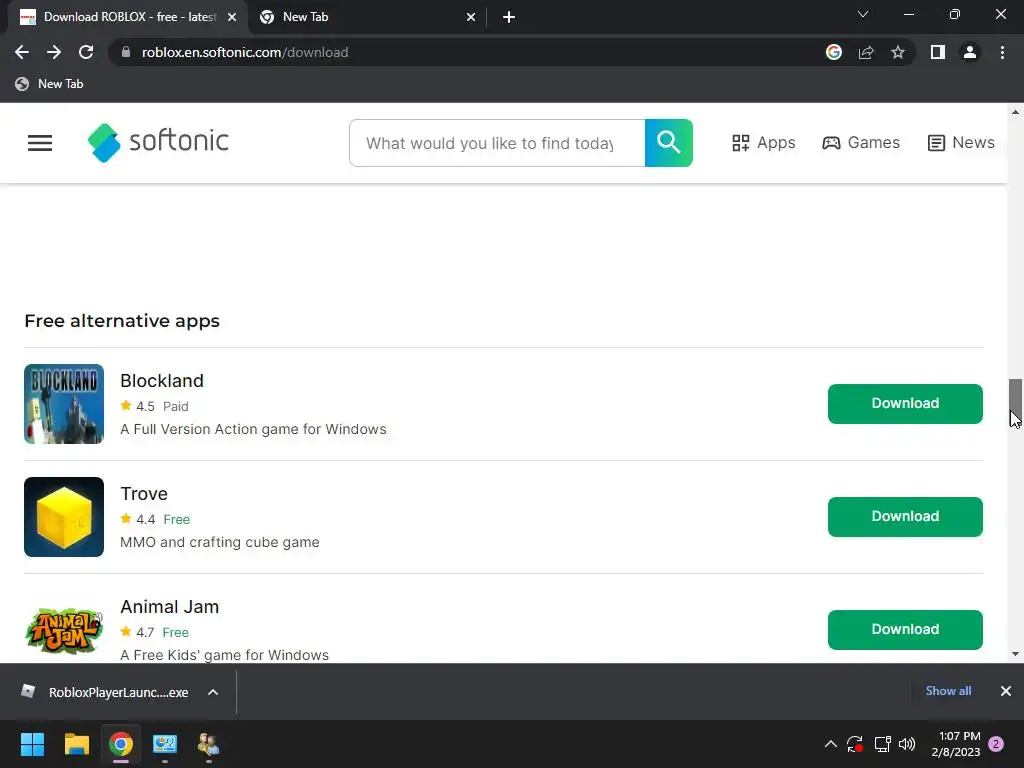Open the News section
Viewport: 1024px width, 768px height.
click(x=961, y=142)
